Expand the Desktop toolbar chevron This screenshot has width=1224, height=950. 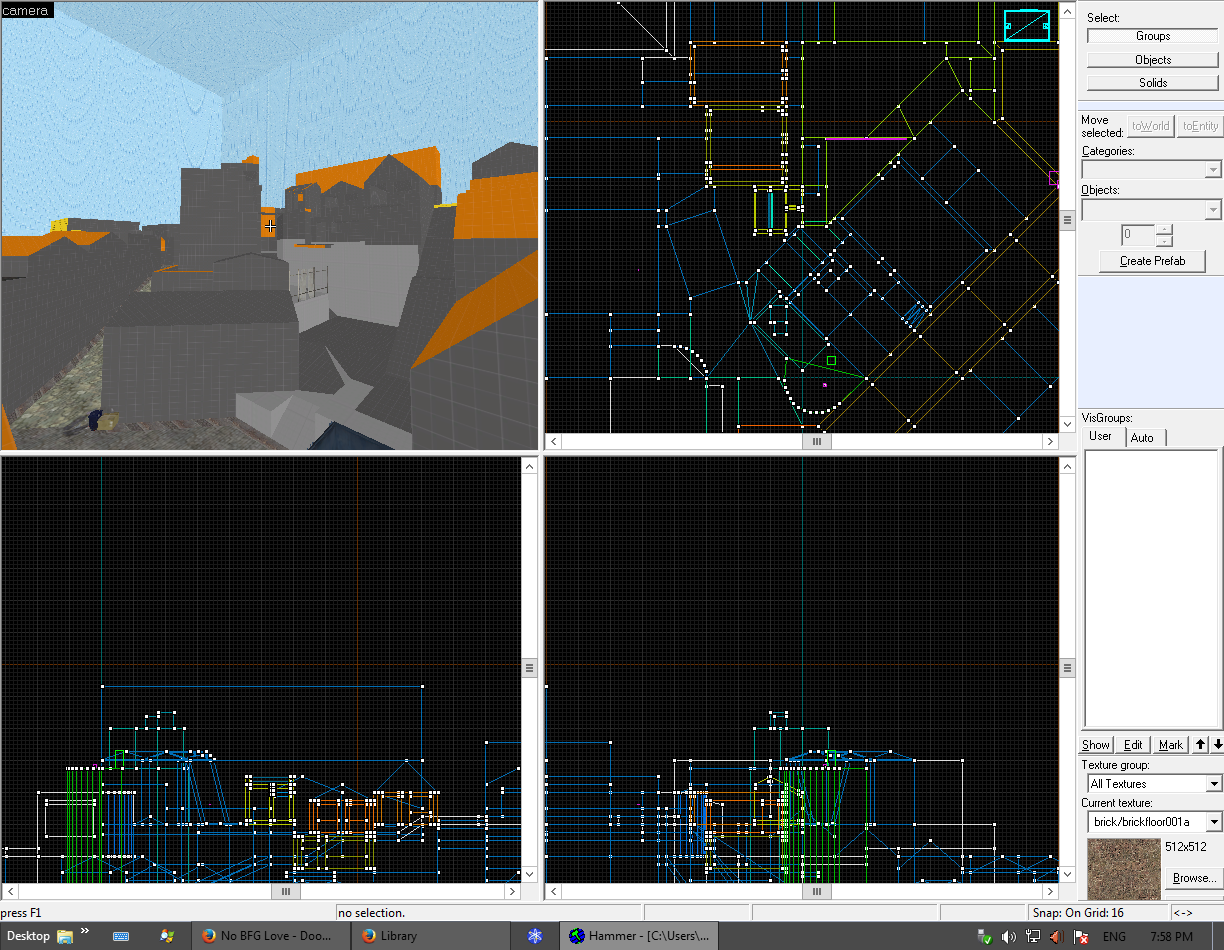(x=85, y=932)
